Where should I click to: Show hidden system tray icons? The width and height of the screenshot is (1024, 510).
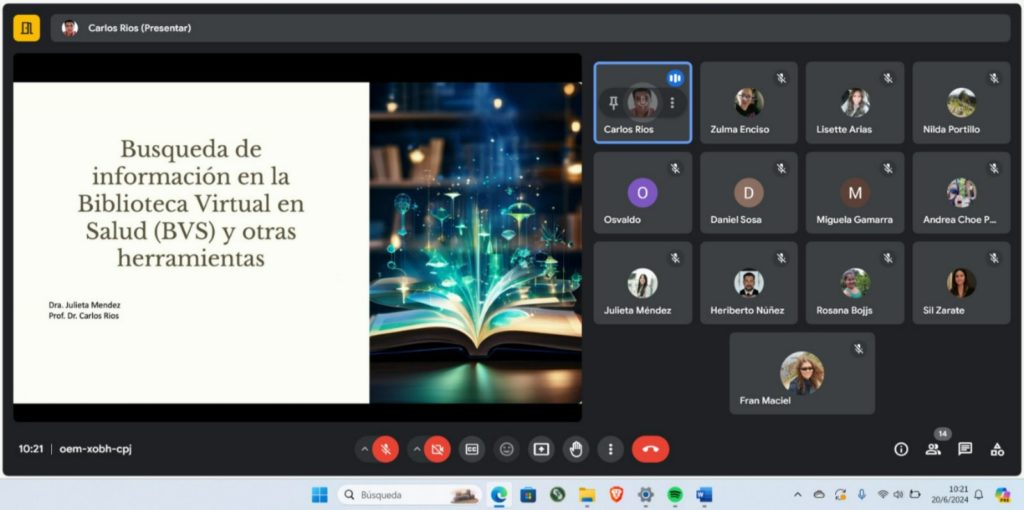(x=797, y=494)
